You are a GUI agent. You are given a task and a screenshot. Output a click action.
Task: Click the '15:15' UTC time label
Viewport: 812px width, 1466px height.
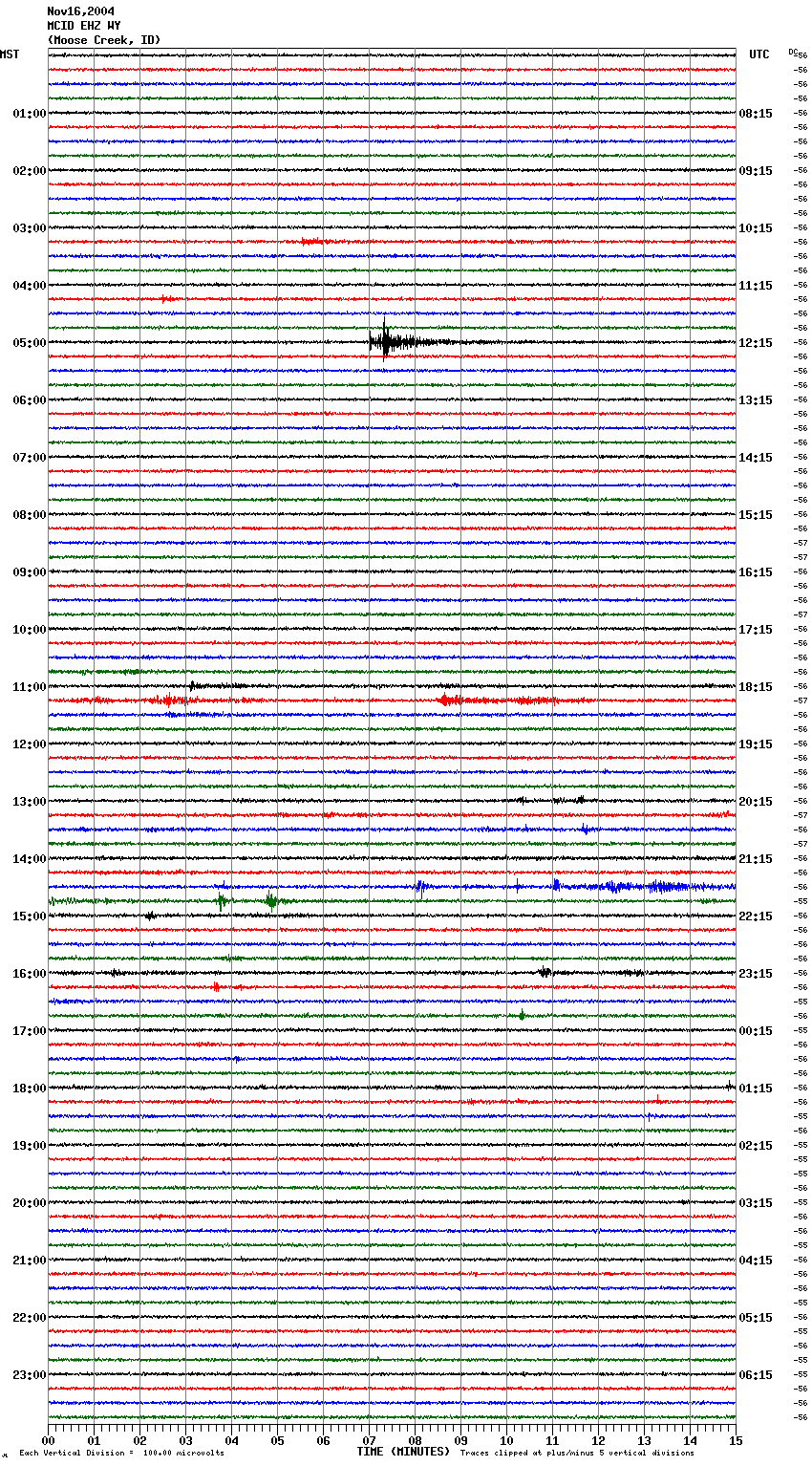coord(756,515)
